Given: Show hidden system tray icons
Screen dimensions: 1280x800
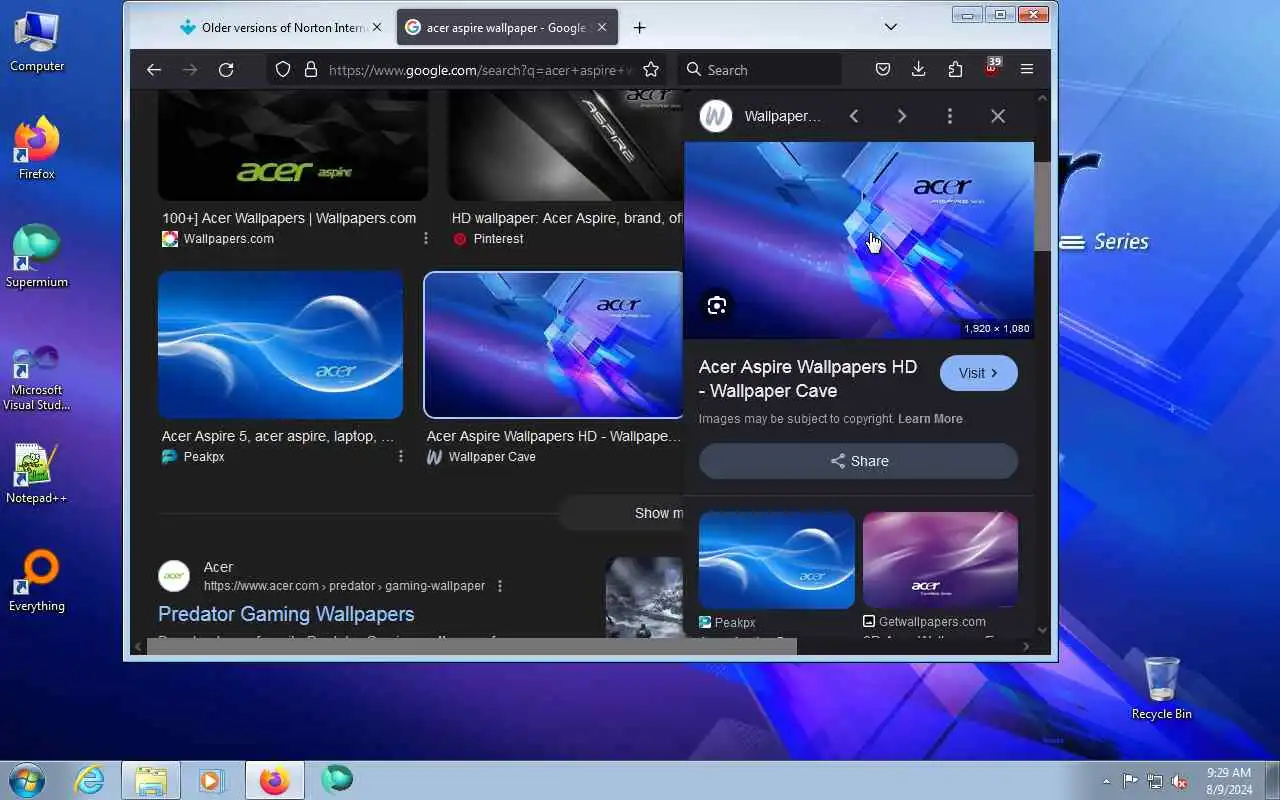Looking at the screenshot, I should pos(1106,781).
